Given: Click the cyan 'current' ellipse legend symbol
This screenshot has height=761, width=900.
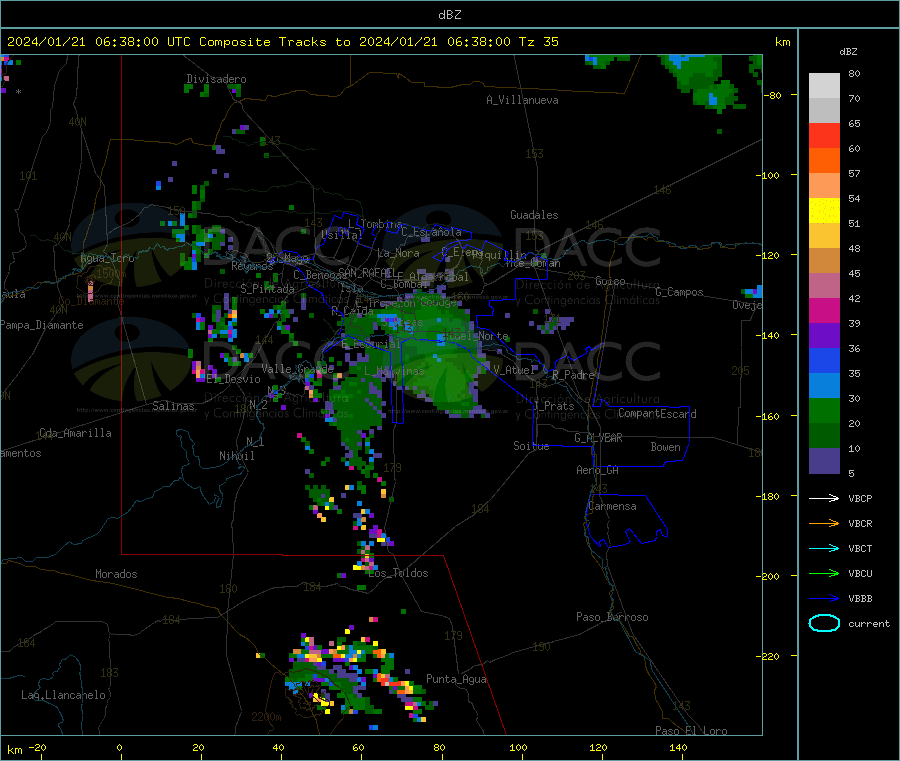Looking at the screenshot, I should coord(824,623).
